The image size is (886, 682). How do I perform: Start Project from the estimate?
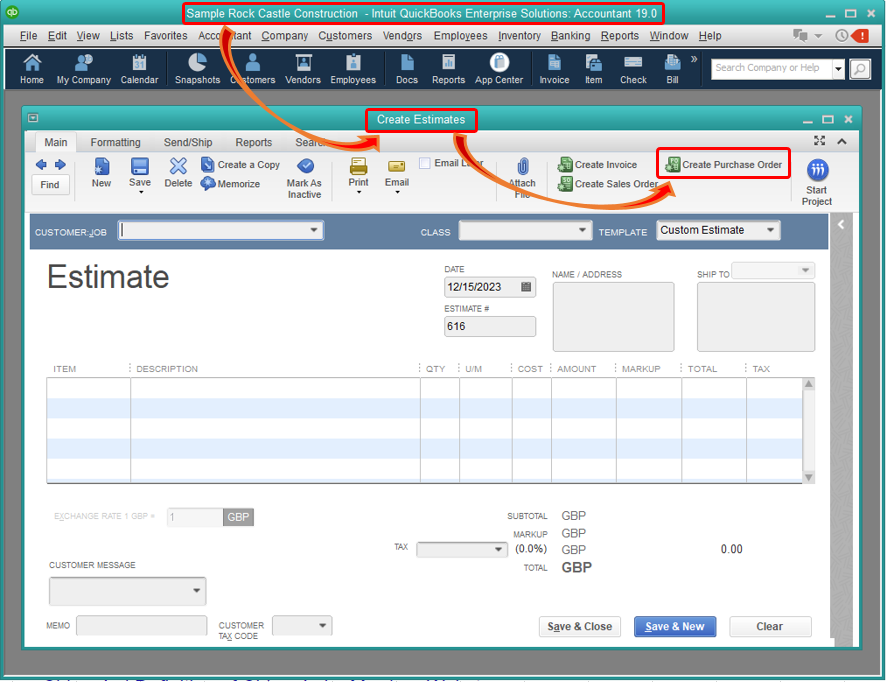[x=816, y=183]
